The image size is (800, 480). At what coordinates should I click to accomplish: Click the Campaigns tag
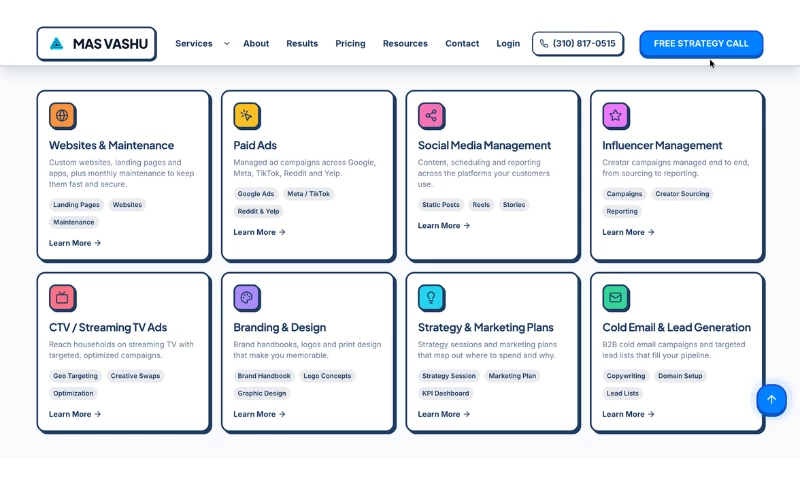tap(624, 194)
